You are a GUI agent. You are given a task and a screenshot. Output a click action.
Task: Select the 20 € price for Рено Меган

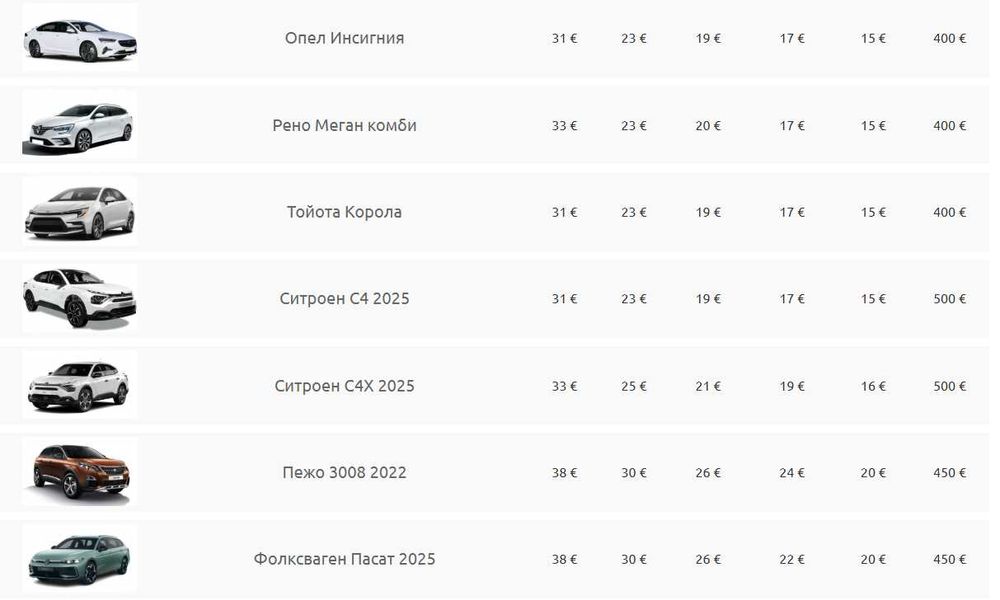click(709, 126)
